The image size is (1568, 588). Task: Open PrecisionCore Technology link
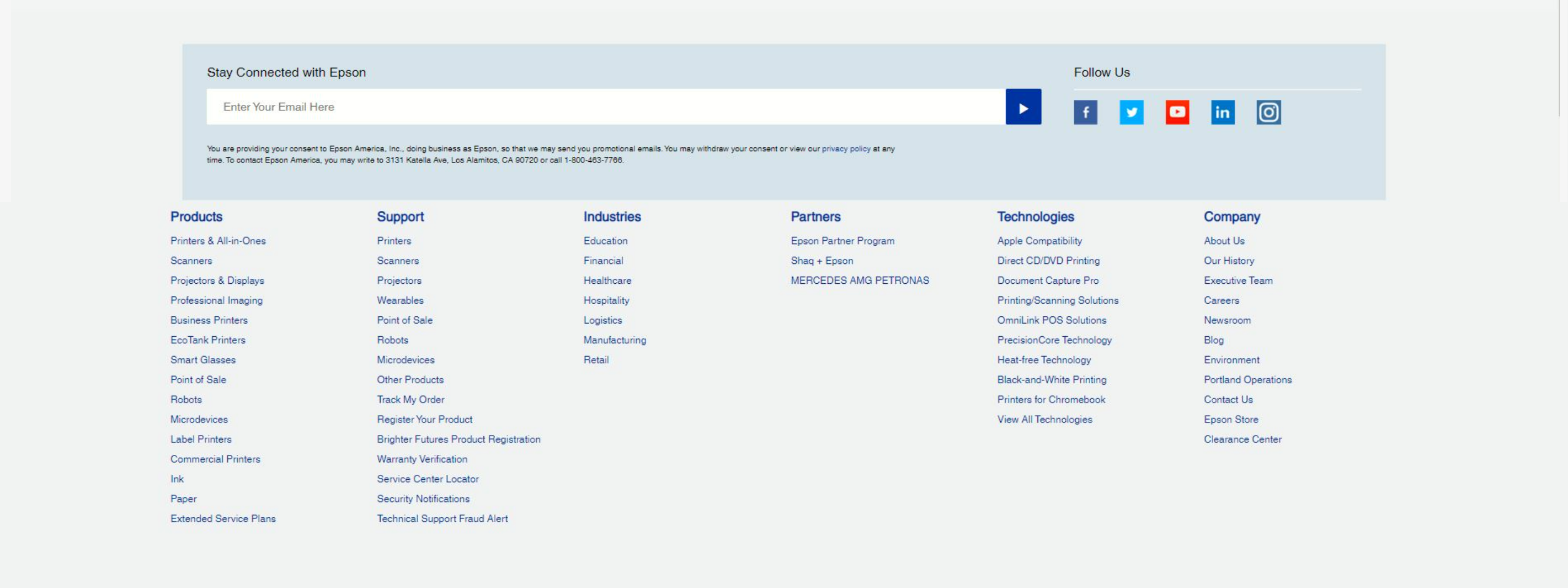(1054, 340)
